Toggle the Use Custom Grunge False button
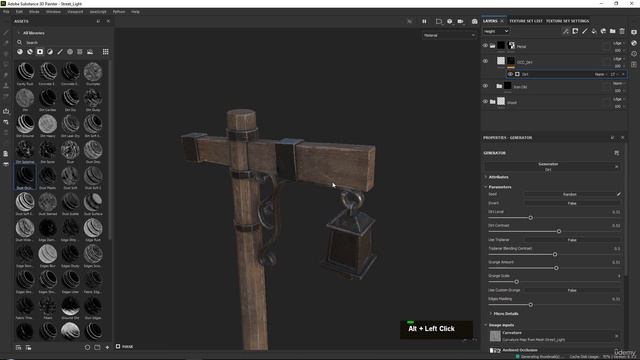Viewport: 640px width, 360px height. 572,290
